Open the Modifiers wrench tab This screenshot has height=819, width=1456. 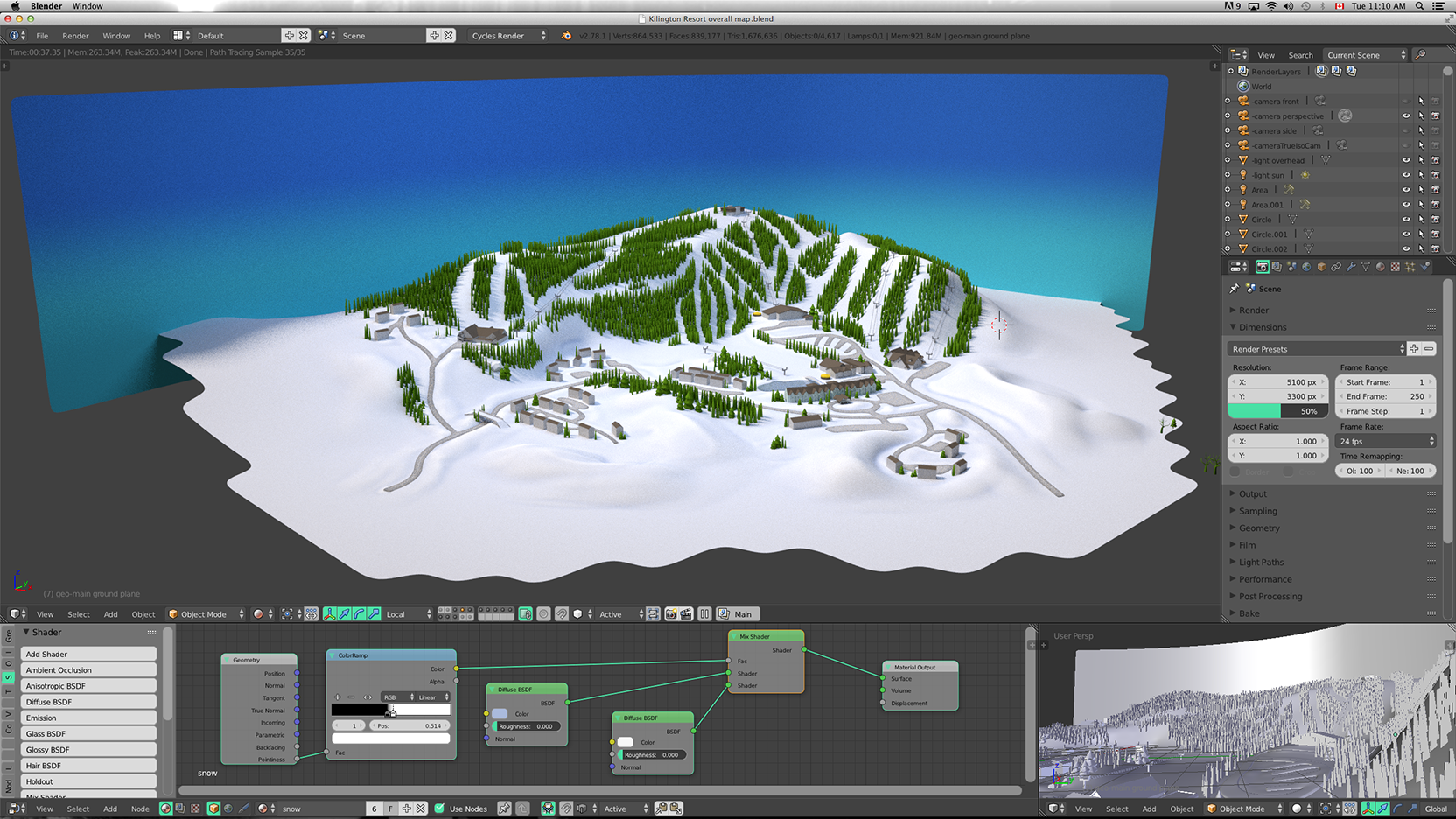[1351, 267]
